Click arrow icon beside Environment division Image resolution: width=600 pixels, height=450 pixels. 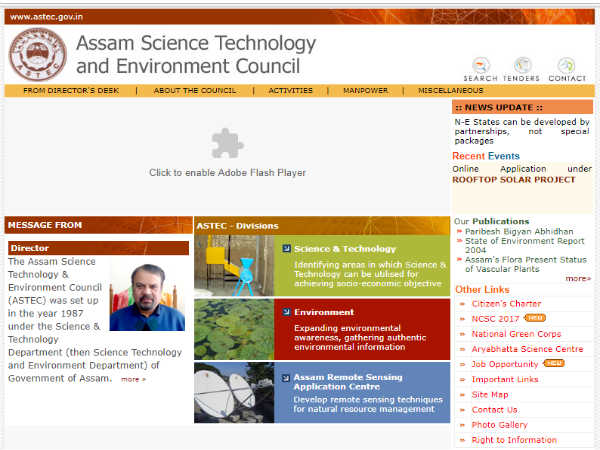click(286, 312)
